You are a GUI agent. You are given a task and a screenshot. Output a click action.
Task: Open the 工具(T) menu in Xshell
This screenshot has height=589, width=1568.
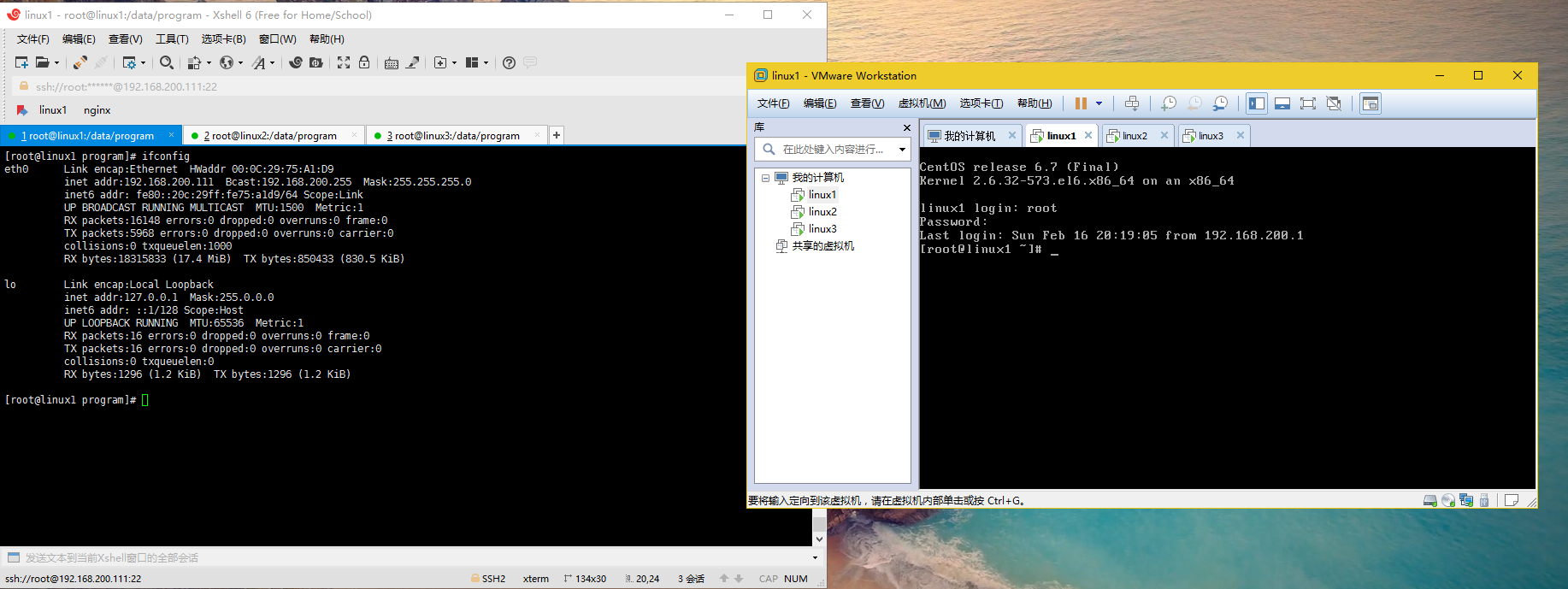172,39
